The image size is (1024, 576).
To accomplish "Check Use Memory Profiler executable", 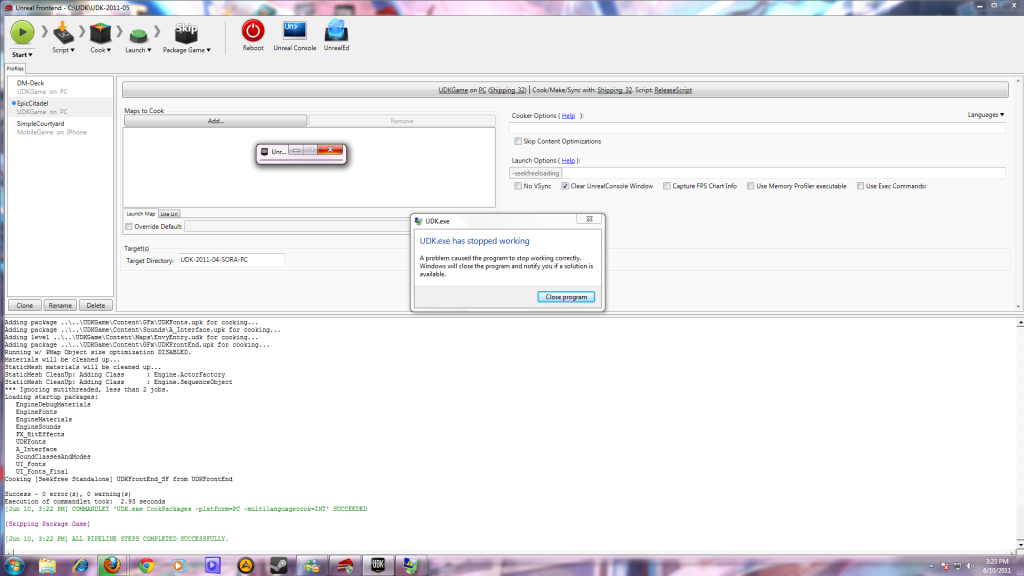I will 750,186.
